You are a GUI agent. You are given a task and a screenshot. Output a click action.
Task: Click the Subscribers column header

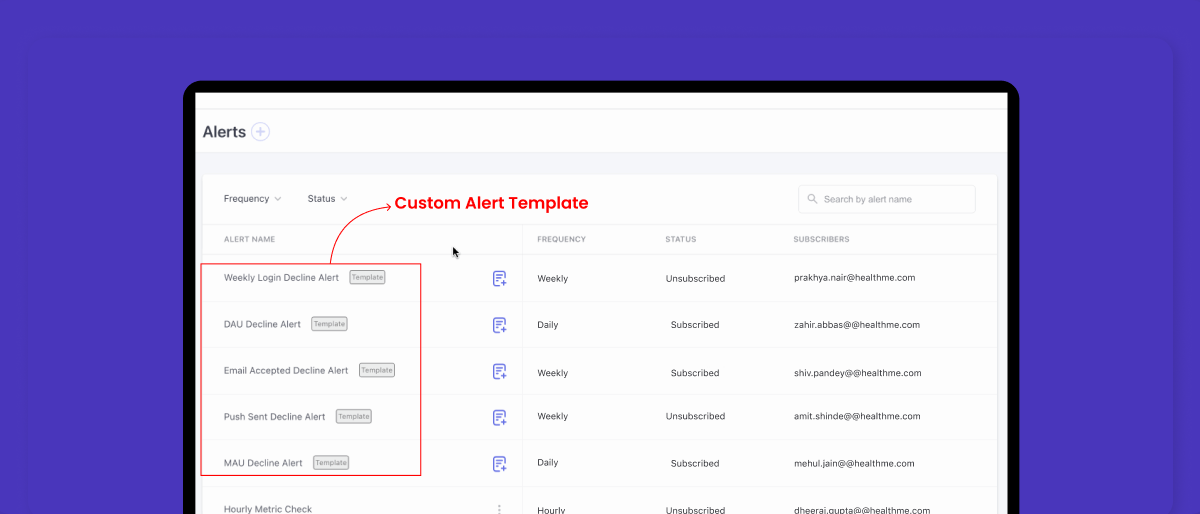(x=821, y=240)
